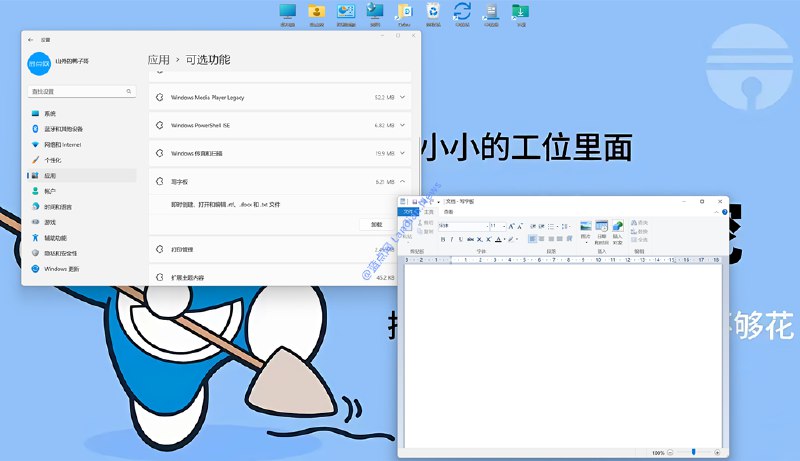
Task: Zoom out with WordPad minus button
Action: click(x=670, y=452)
